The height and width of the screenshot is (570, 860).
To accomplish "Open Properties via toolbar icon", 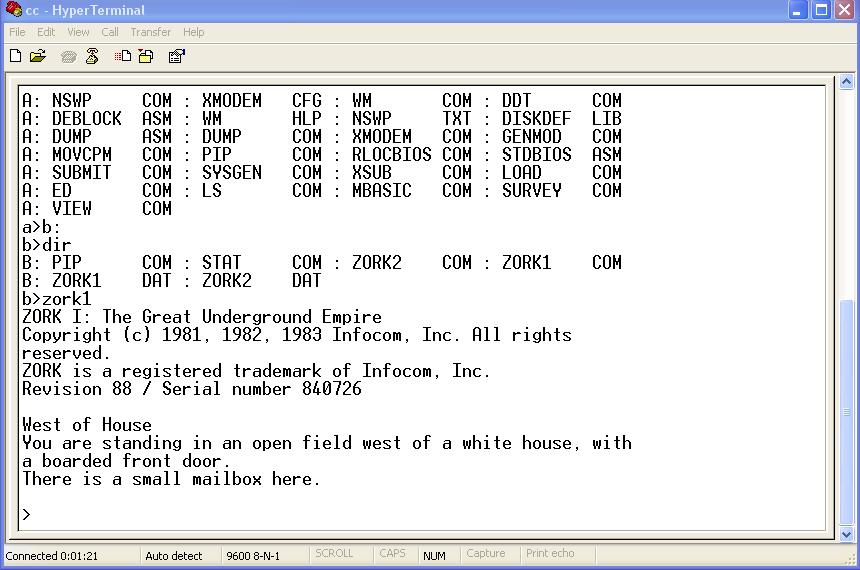I will pyautogui.click(x=177, y=56).
